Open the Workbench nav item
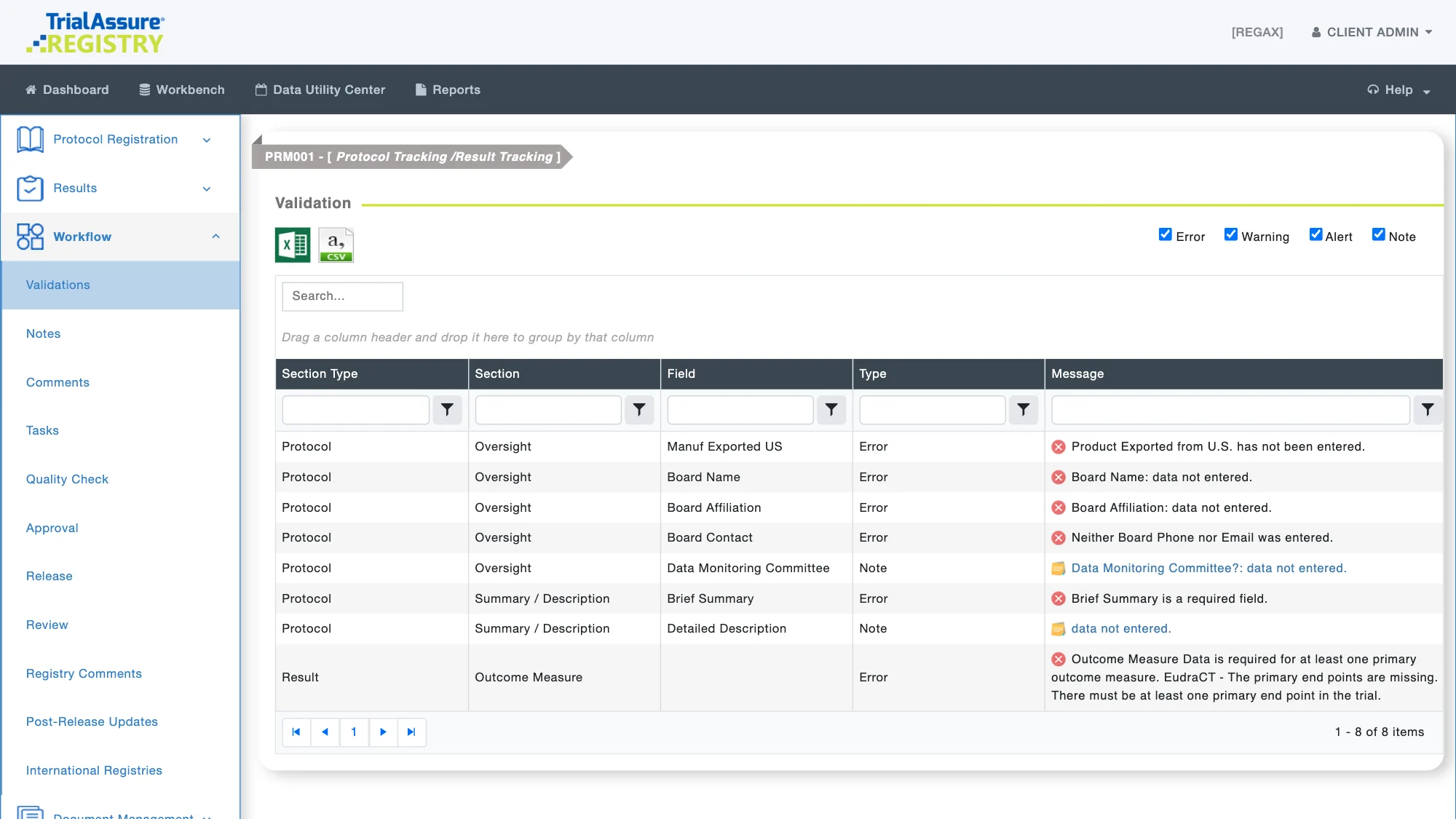The height and width of the screenshot is (819, 1456). (182, 90)
